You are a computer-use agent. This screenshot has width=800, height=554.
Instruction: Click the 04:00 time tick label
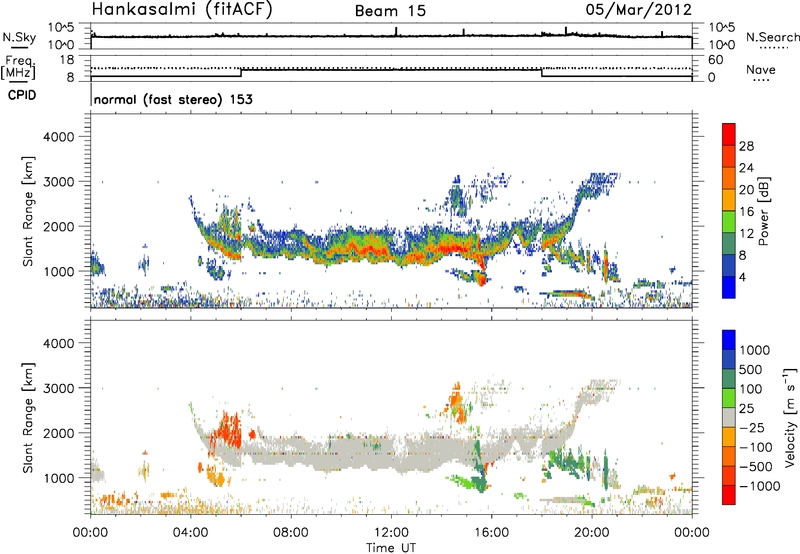click(191, 533)
